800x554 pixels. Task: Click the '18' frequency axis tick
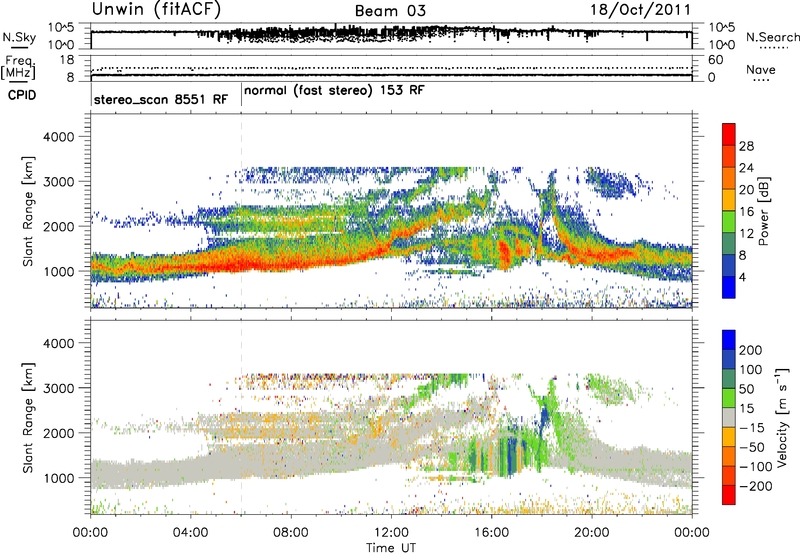click(x=67, y=60)
